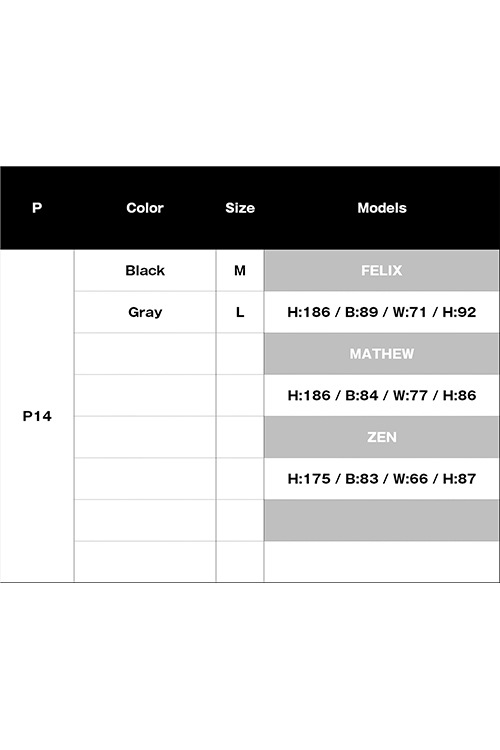
Task: Select Mathew's measurements H:186 / B:84 row
Action: (381, 395)
